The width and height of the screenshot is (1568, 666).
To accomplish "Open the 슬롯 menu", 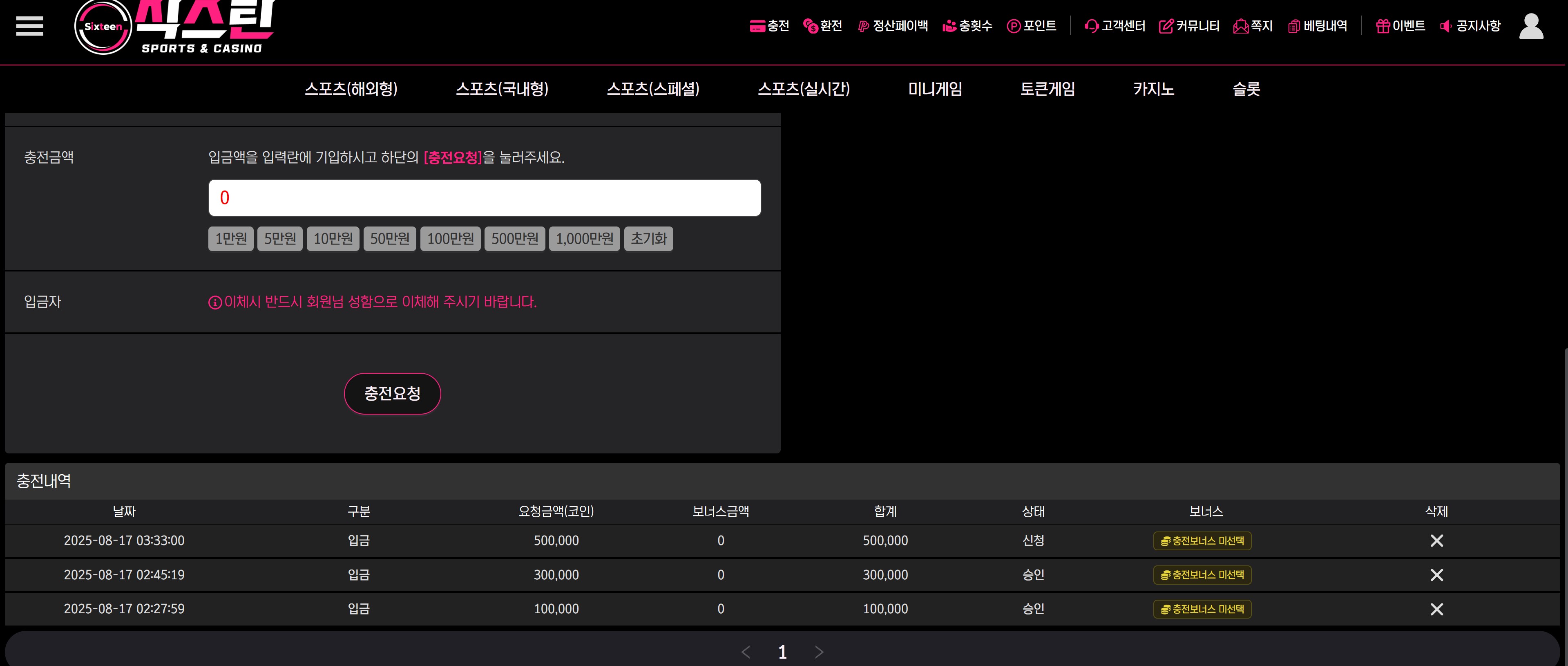I will (1246, 89).
